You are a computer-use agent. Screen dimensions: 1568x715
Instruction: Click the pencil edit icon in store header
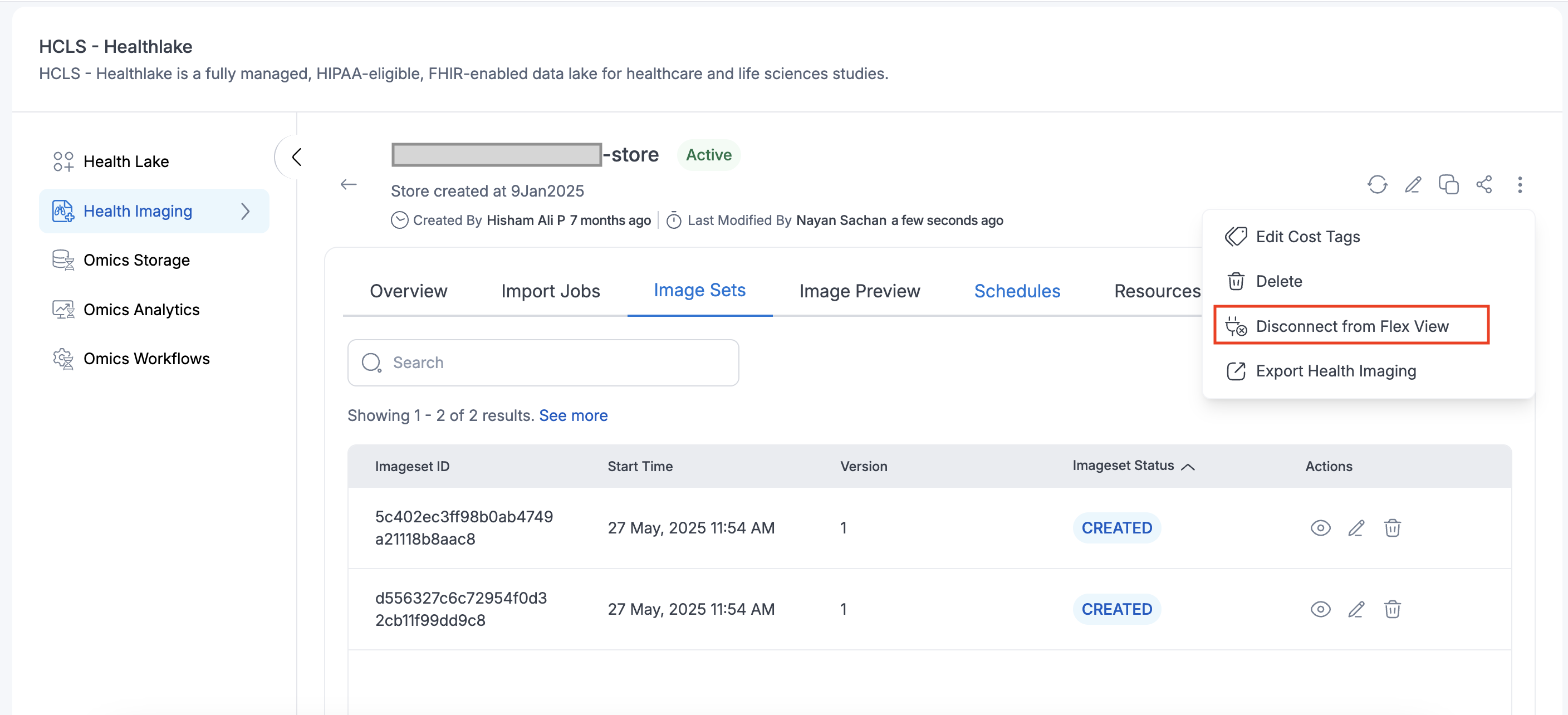point(1413,184)
